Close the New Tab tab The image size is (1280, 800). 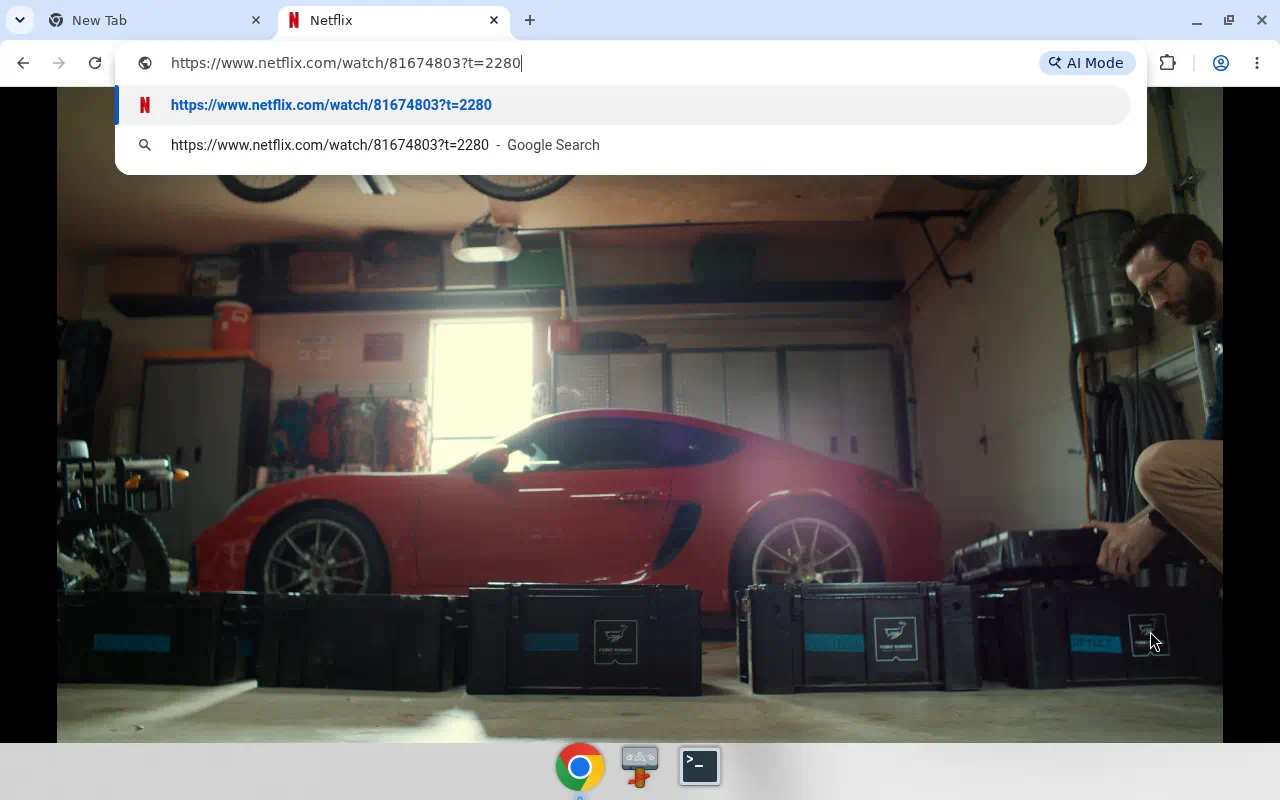coord(256,20)
